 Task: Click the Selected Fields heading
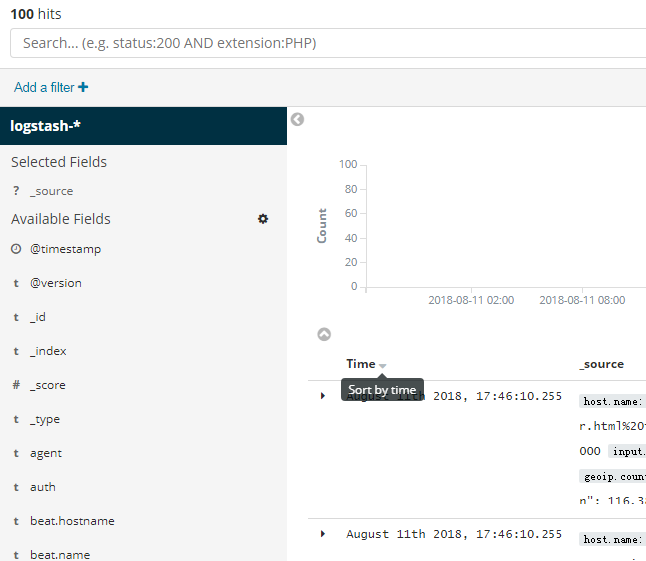[x=59, y=162]
